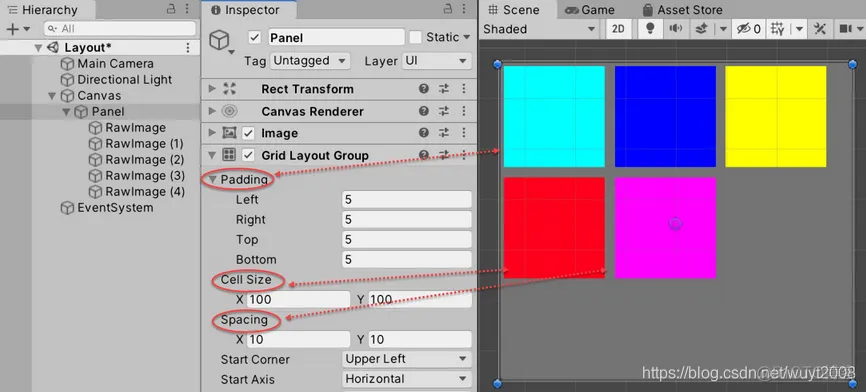Open grid settings dropdown arrow
Viewport: 866px width, 392px height.
799,29
